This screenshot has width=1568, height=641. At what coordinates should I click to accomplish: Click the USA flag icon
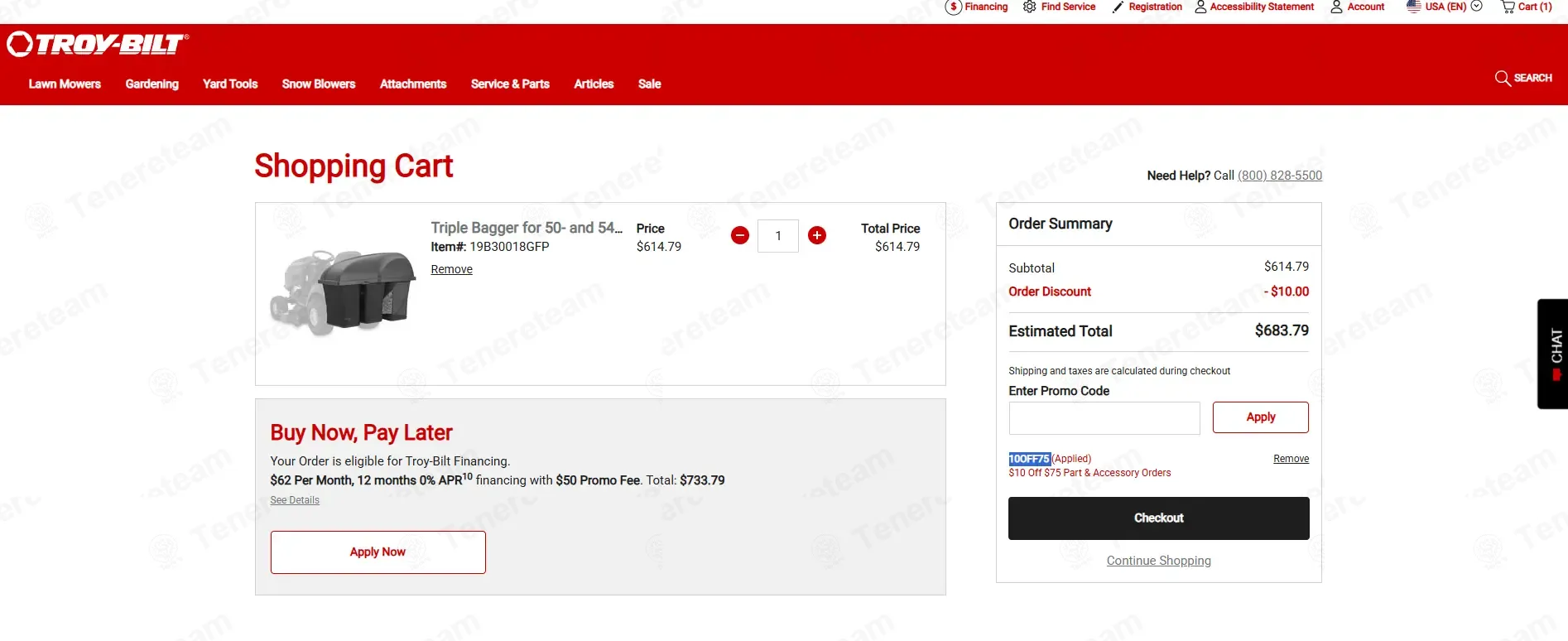pyautogui.click(x=1414, y=6)
